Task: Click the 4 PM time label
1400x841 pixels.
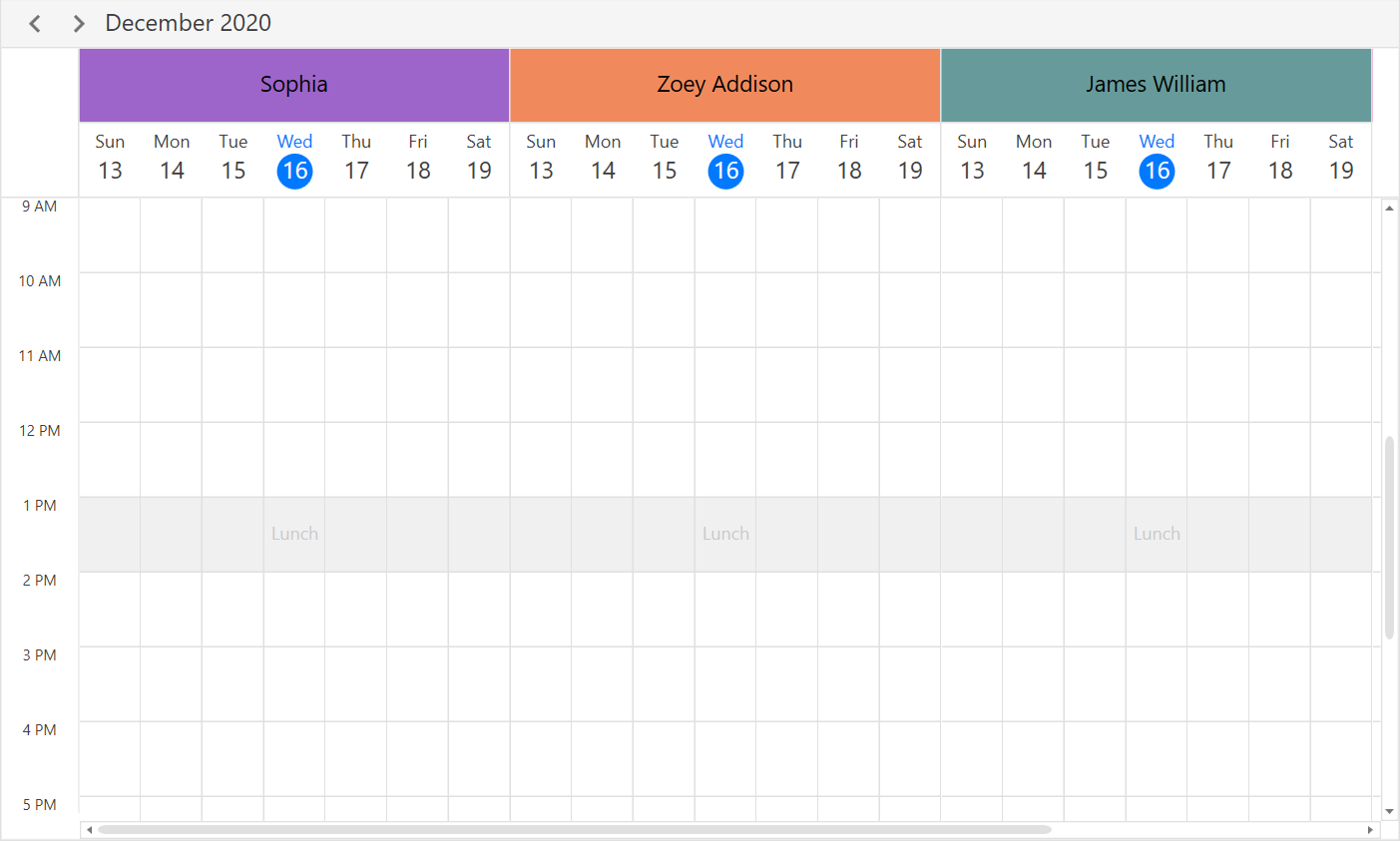Action: tap(40, 730)
